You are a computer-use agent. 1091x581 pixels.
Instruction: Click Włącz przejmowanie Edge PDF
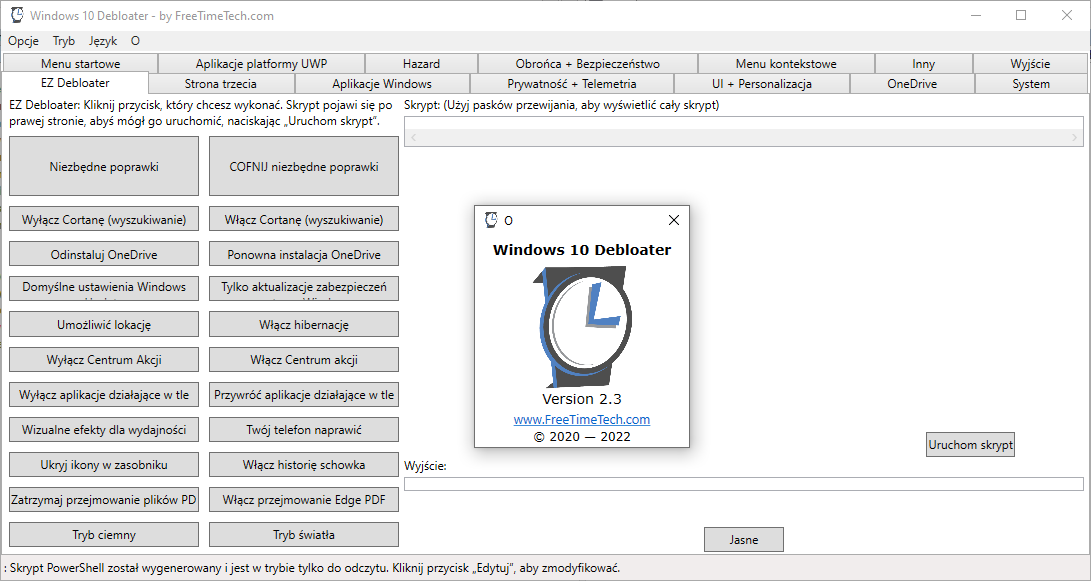304,500
